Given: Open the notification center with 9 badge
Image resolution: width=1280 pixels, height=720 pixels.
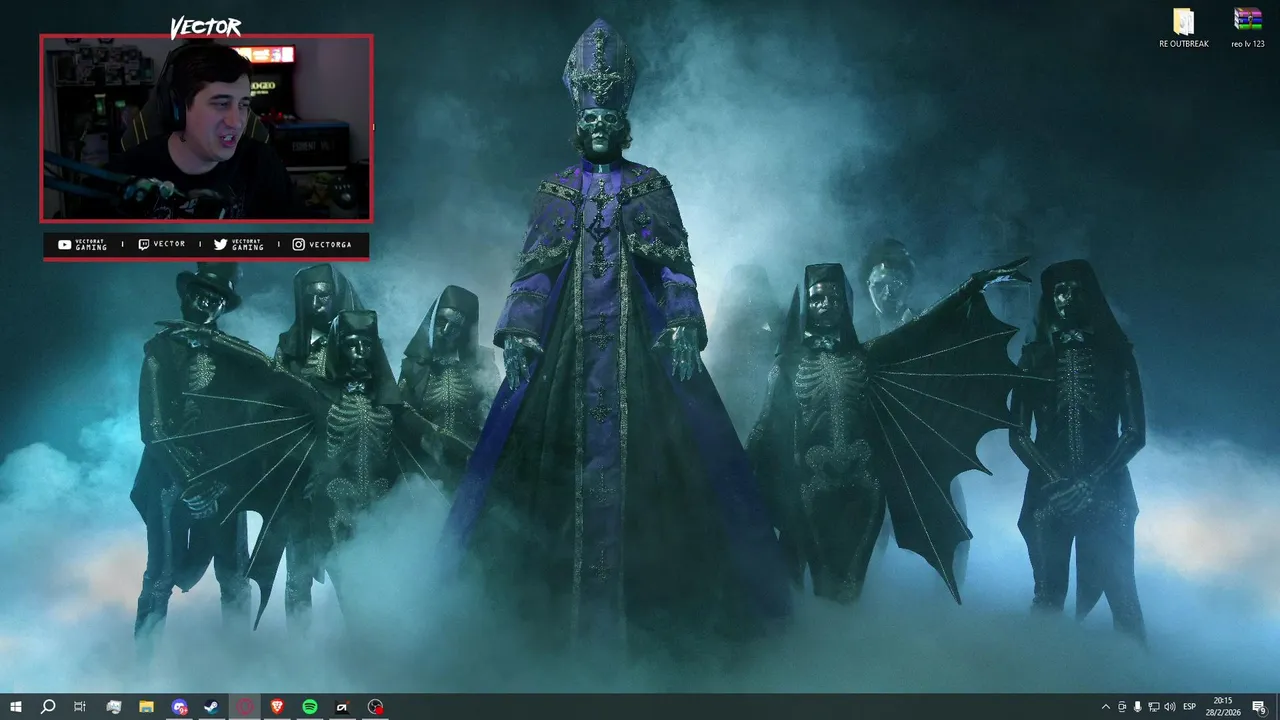Looking at the screenshot, I should click(x=1259, y=707).
